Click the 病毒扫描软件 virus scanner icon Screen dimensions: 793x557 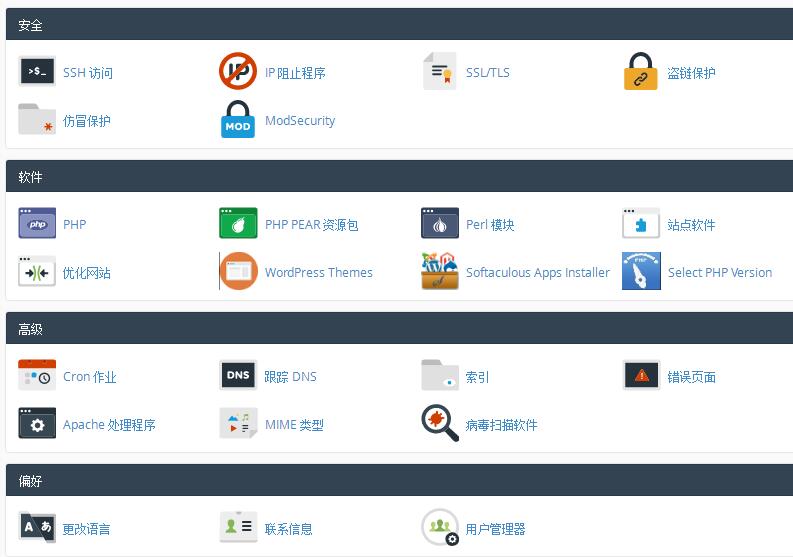[440, 424]
